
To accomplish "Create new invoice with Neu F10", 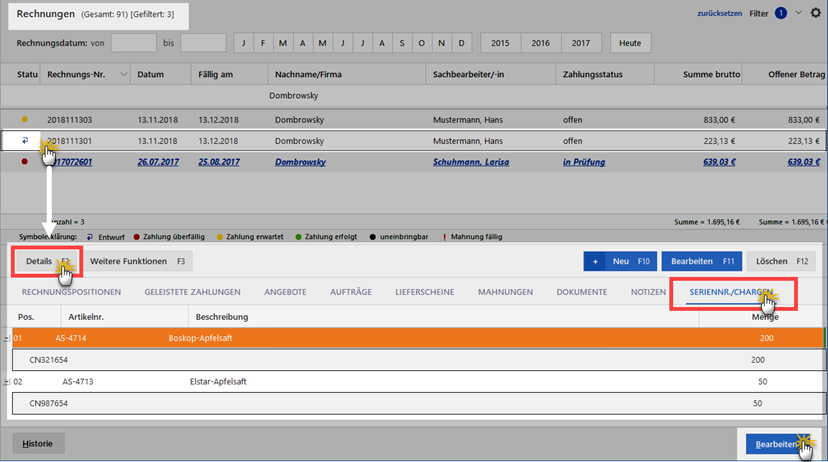I will (620, 261).
